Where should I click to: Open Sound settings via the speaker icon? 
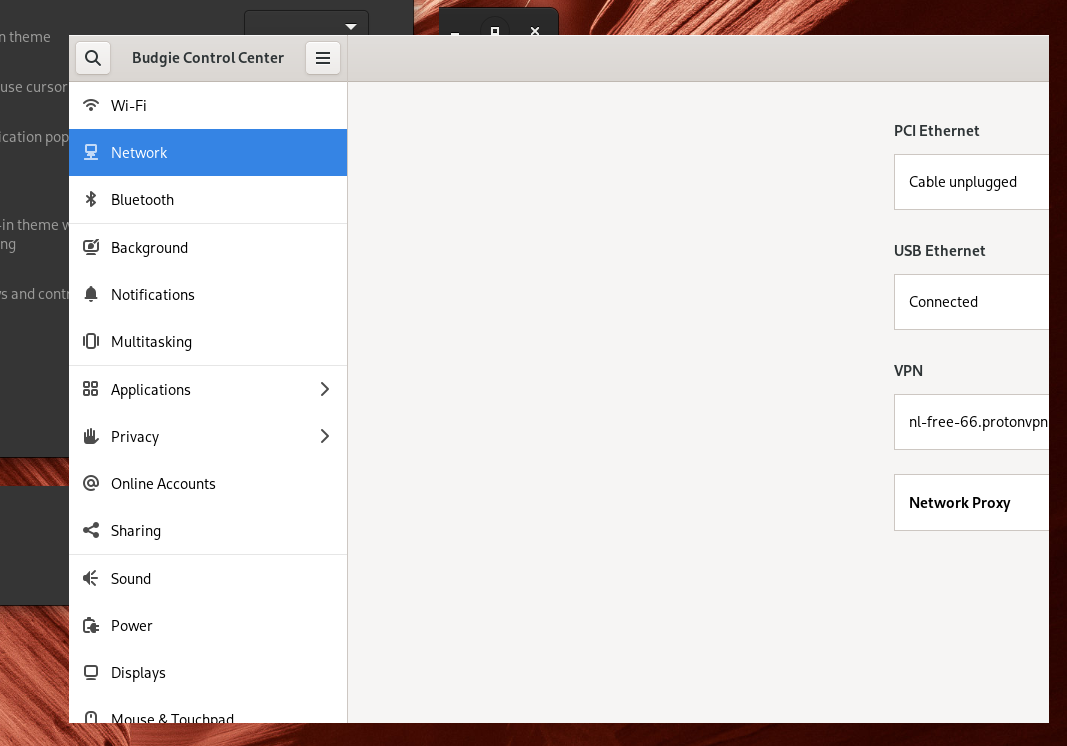coord(91,578)
